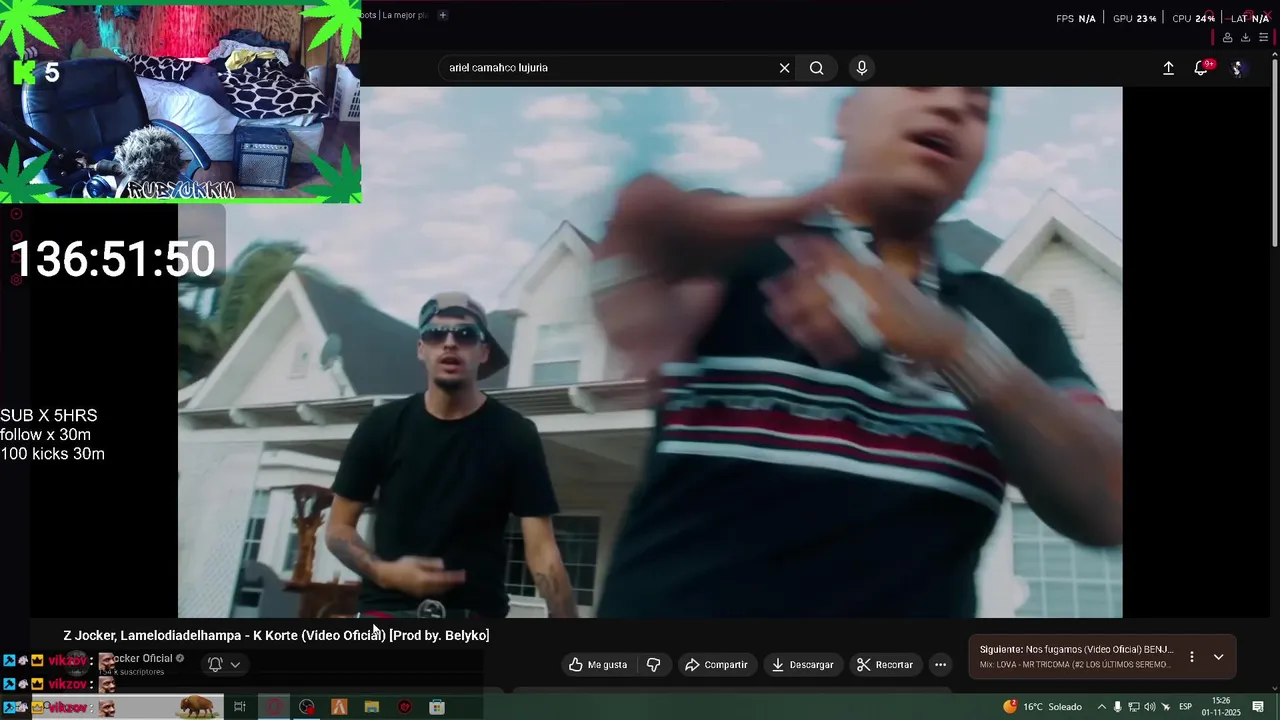Open the clock showing 15:26
Viewport: 1280px width, 720px height.
[x=1221, y=706]
